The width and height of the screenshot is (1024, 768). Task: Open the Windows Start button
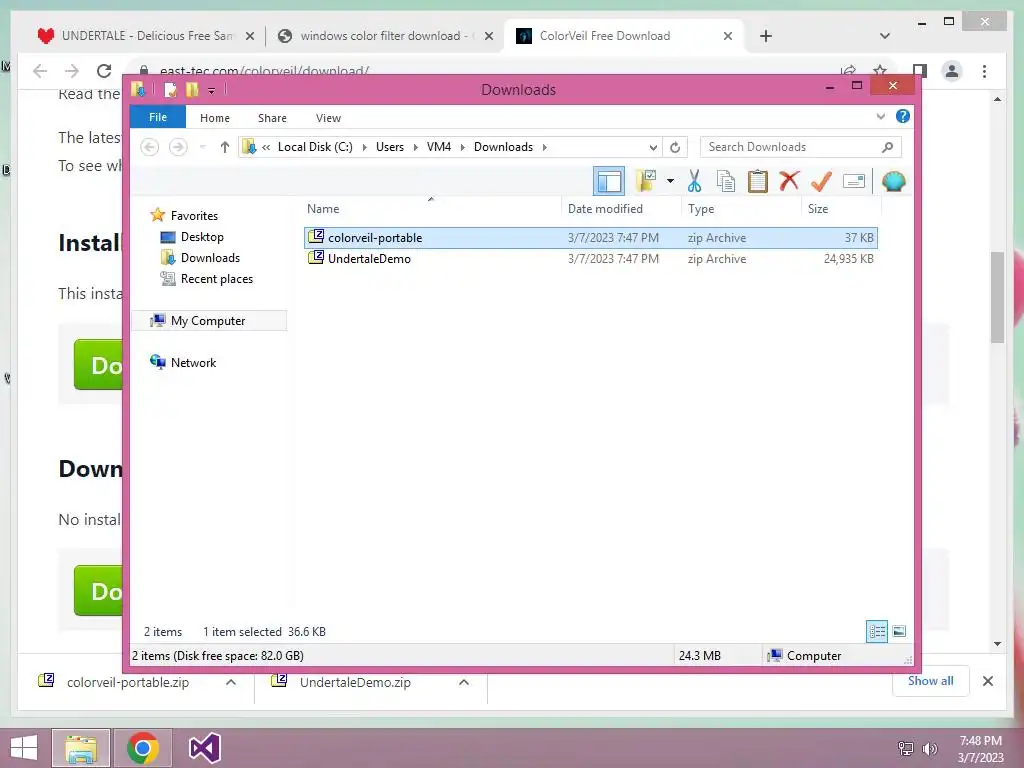pyautogui.click(x=24, y=748)
